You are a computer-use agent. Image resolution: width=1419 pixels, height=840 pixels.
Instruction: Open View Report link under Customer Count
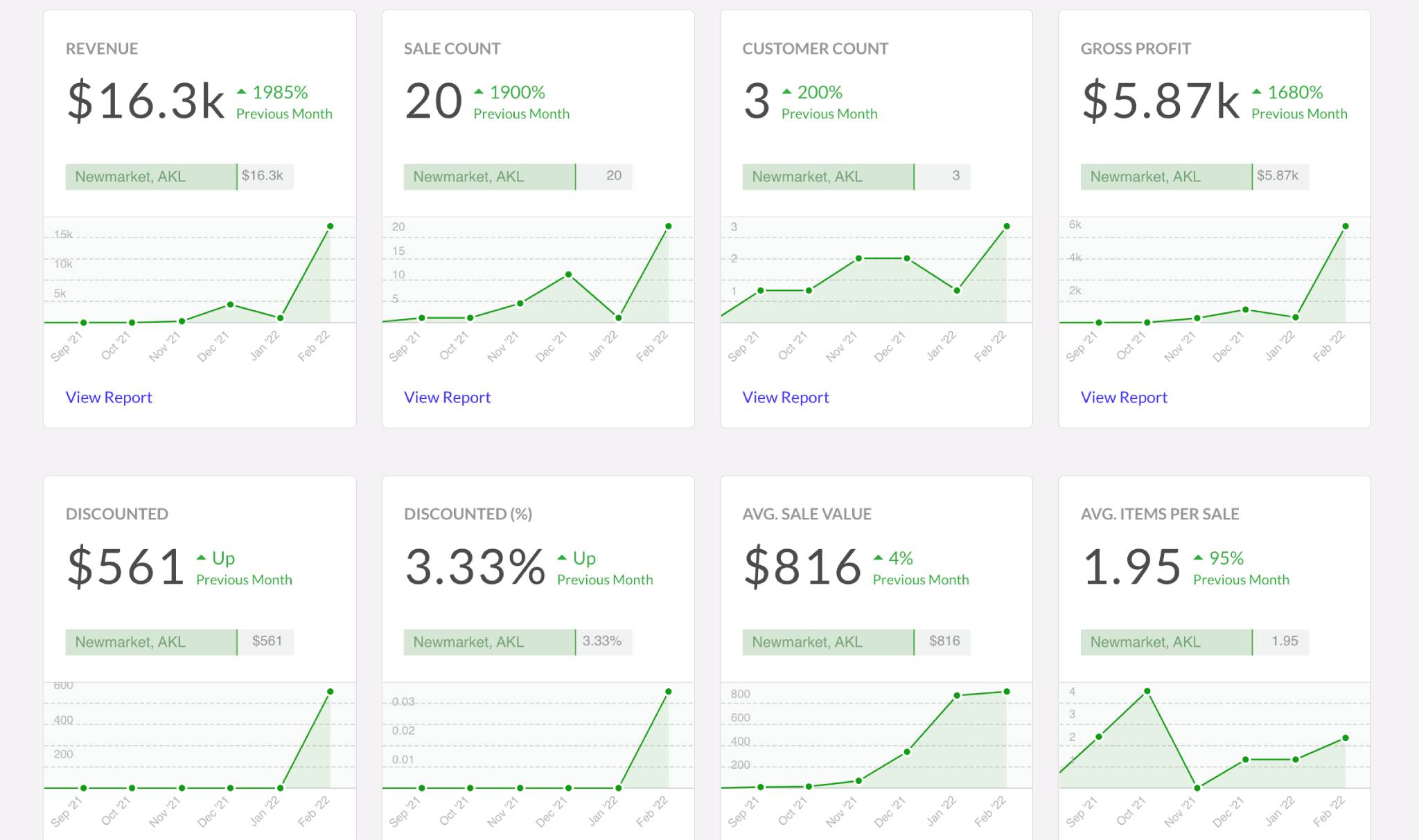785,397
